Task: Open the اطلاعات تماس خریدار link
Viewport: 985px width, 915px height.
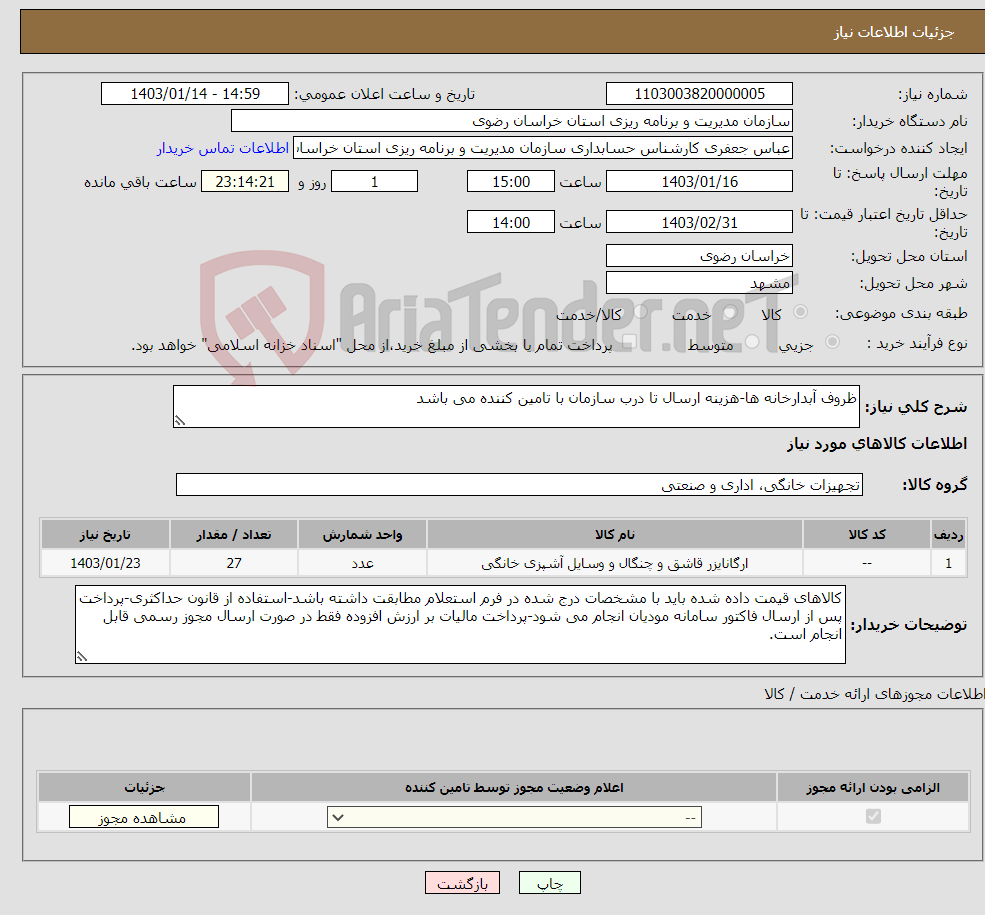Action: point(223,148)
